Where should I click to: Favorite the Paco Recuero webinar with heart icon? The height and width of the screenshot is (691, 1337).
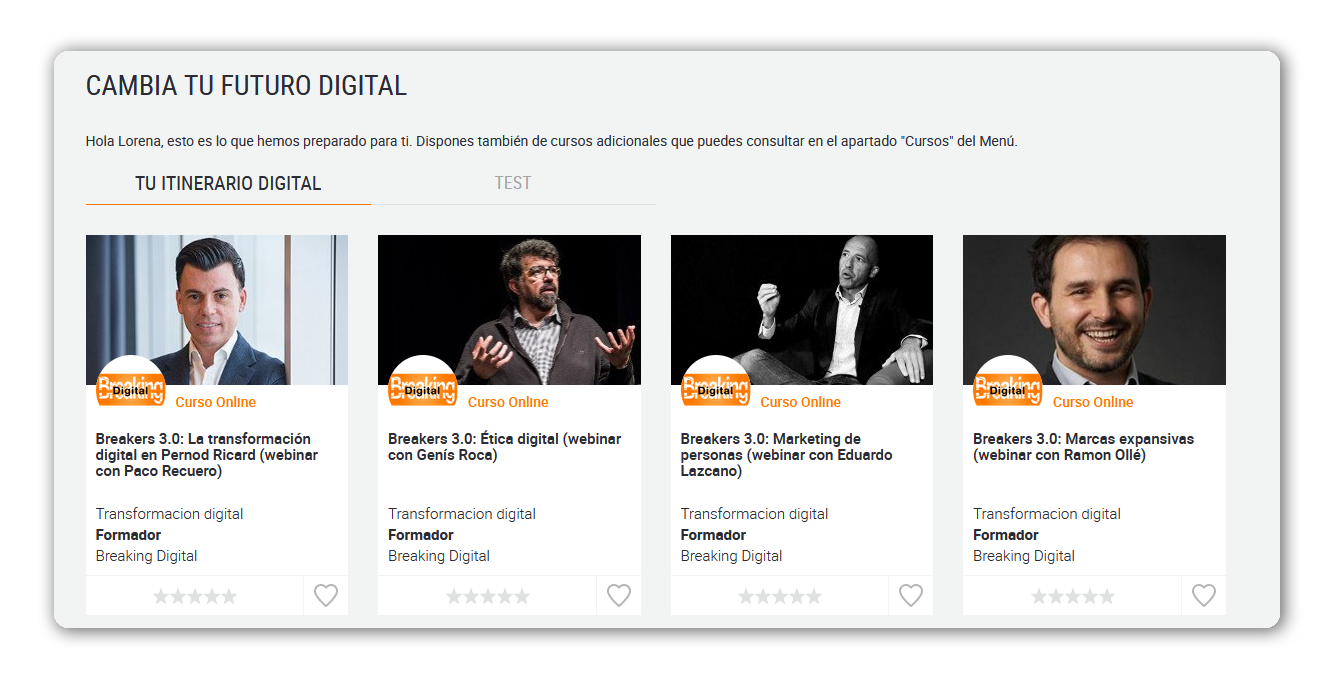(326, 596)
